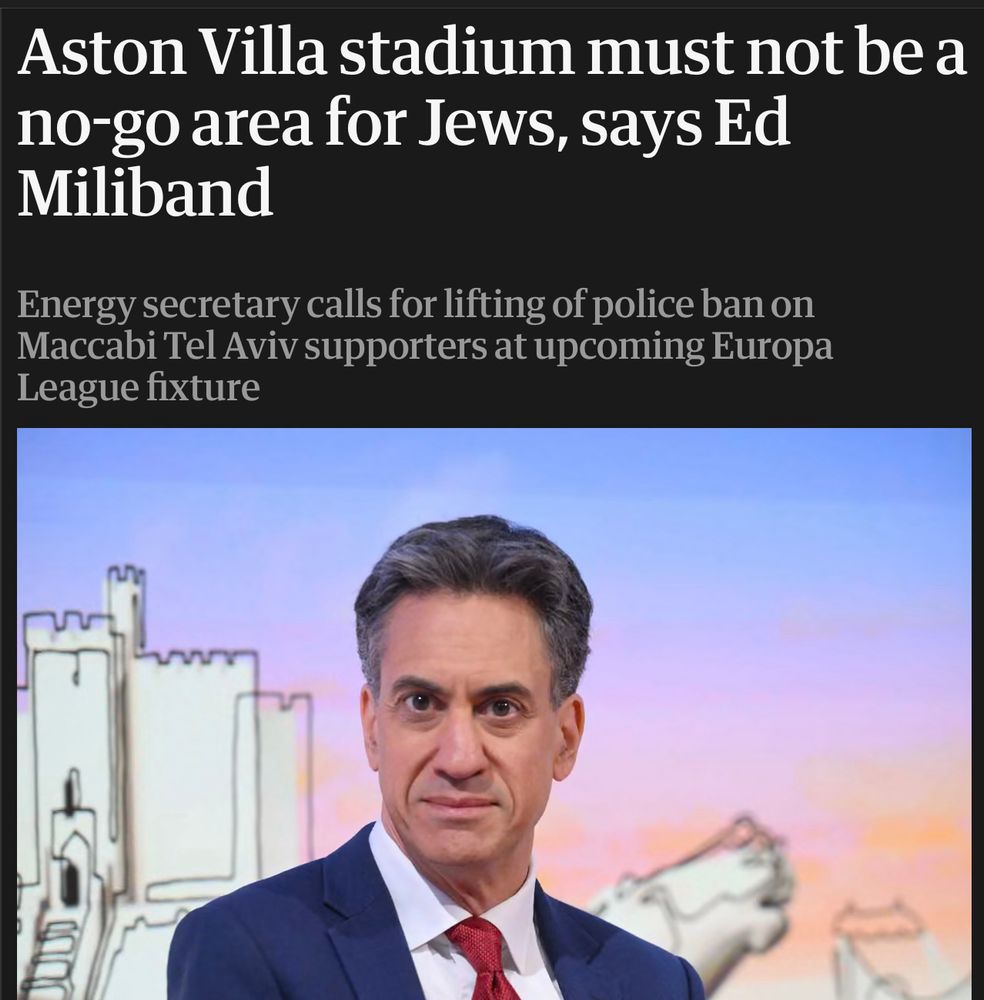
Task: Open the article's main photo
Action: tap(494, 714)
